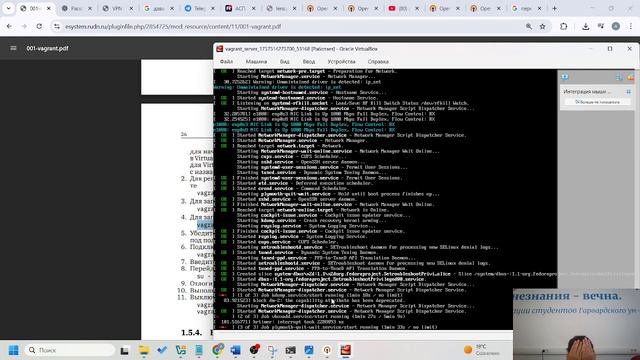The image size is (640, 360).
Task: Click the taskbar search box Поиск
Action: tap(70, 350)
